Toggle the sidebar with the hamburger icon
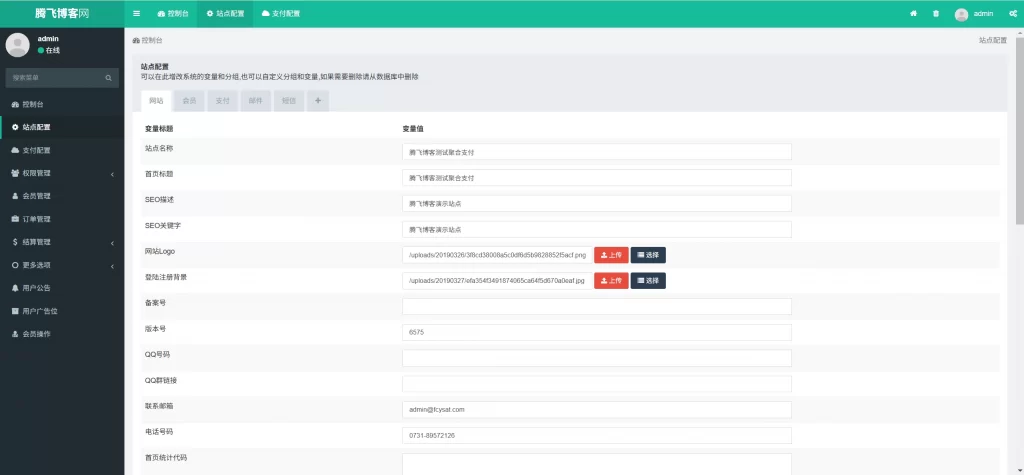The height and width of the screenshot is (475, 1024). pyautogui.click(x=136, y=14)
